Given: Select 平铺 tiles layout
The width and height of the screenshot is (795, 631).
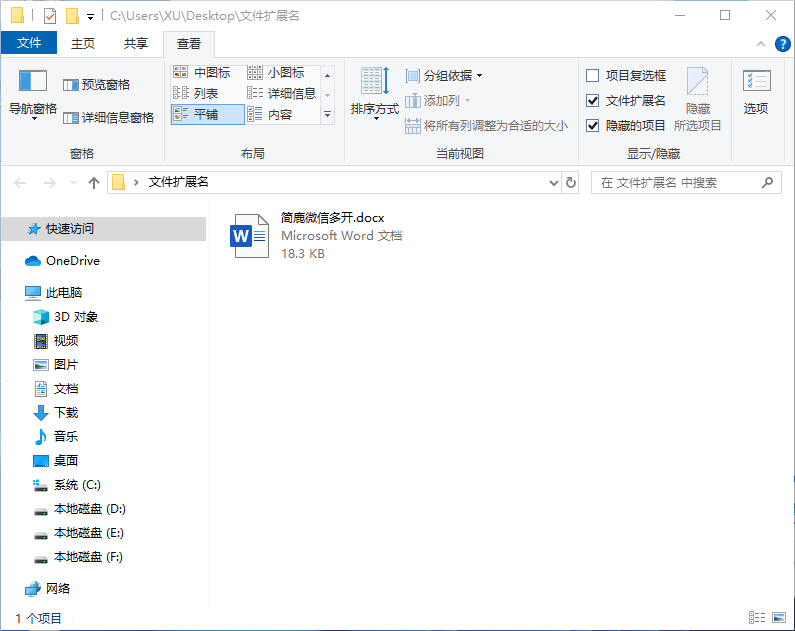Looking at the screenshot, I should (207, 115).
